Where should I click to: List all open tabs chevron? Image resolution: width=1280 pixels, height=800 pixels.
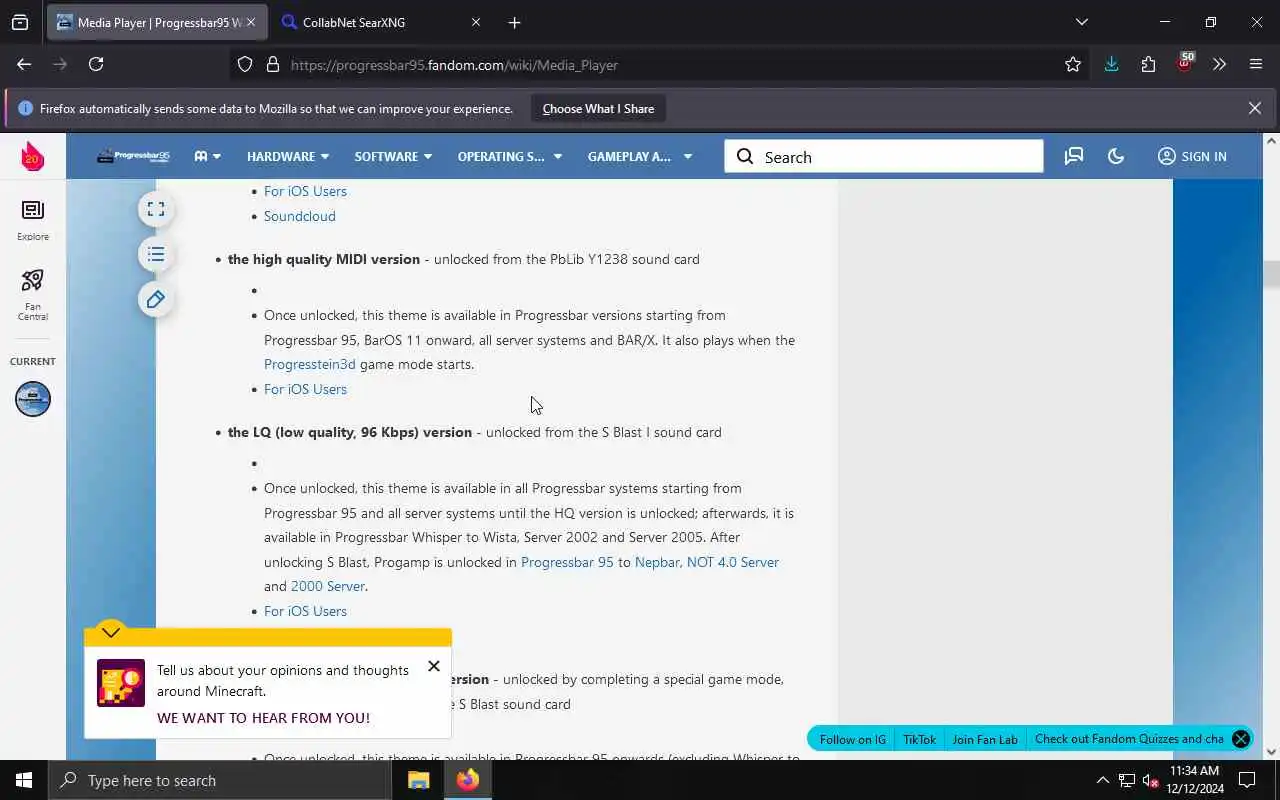1081,22
